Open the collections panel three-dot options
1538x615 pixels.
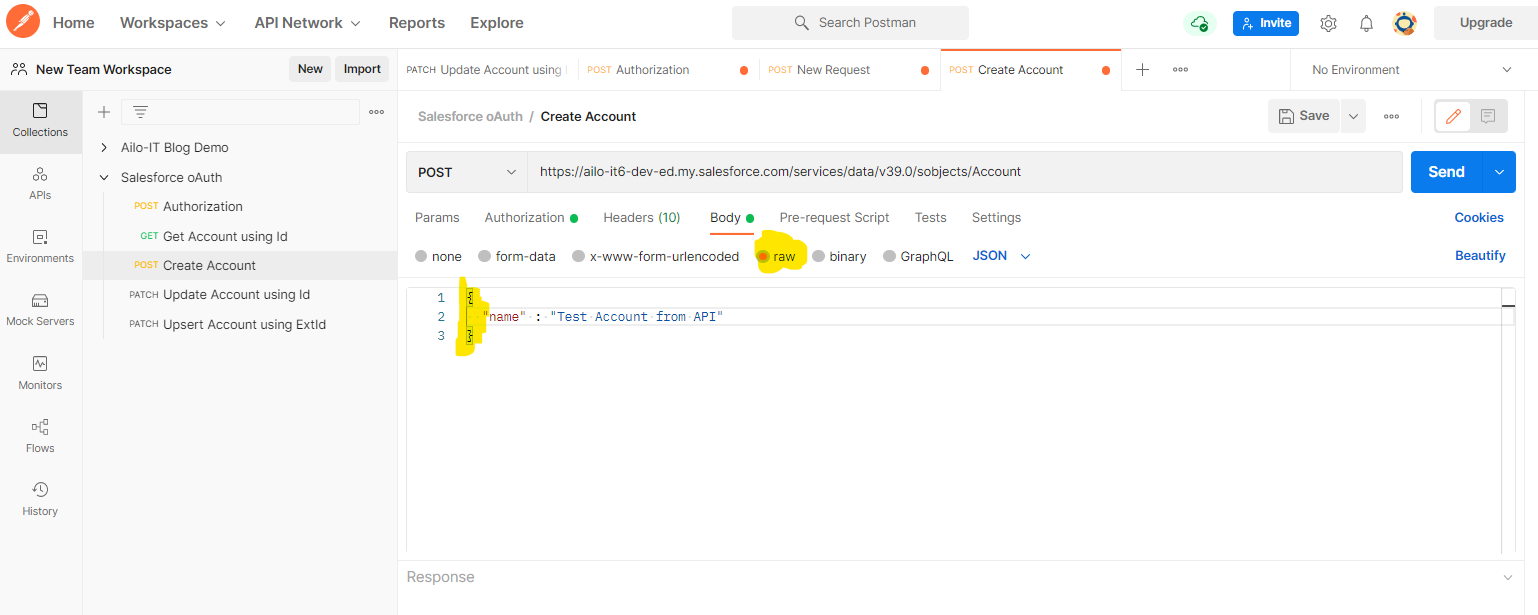pyautogui.click(x=377, y=112)
